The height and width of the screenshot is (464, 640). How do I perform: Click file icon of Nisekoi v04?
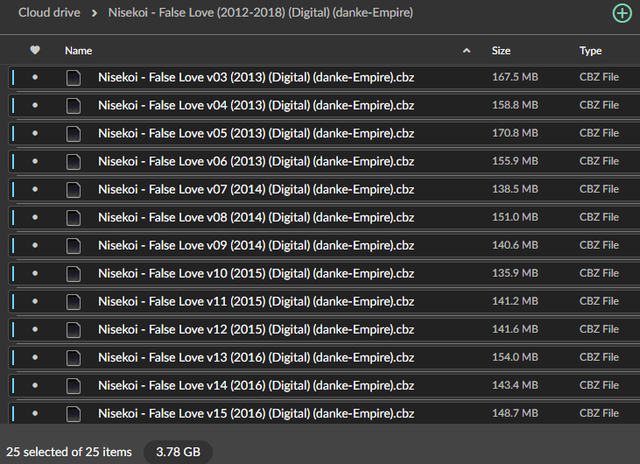73,106
